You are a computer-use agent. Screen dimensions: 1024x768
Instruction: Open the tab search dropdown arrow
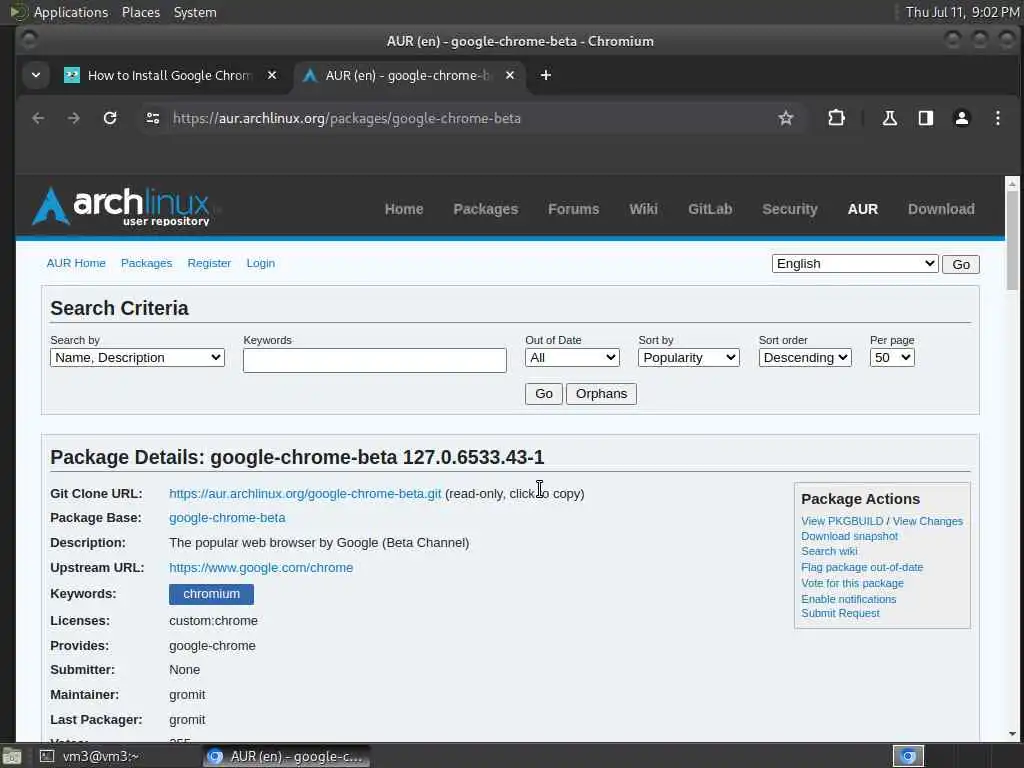point(36,75)
